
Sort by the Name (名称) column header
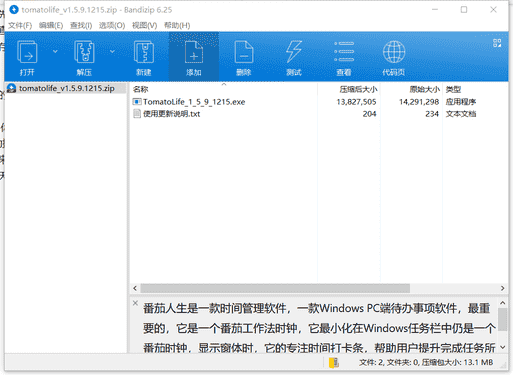pyautogui.click(x=140, y=89)
